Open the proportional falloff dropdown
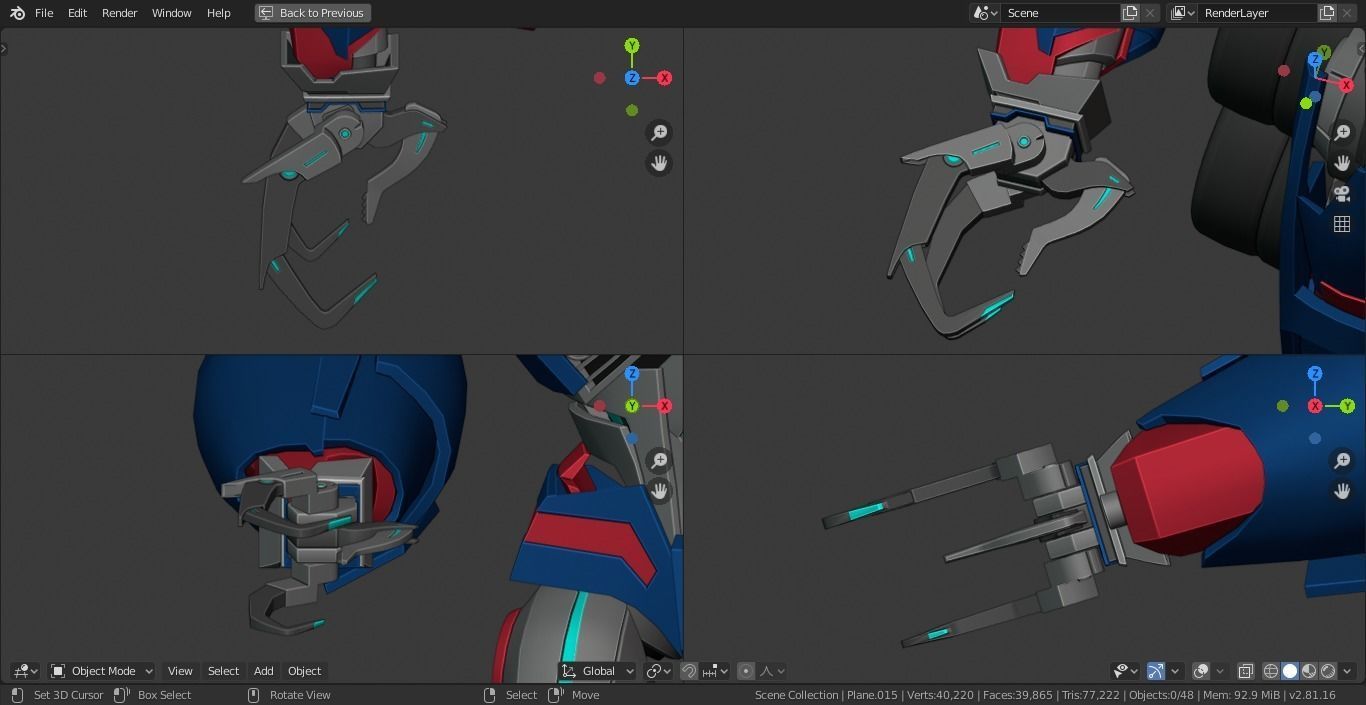This screenshot has width=1366, height=705. [772, 671]
